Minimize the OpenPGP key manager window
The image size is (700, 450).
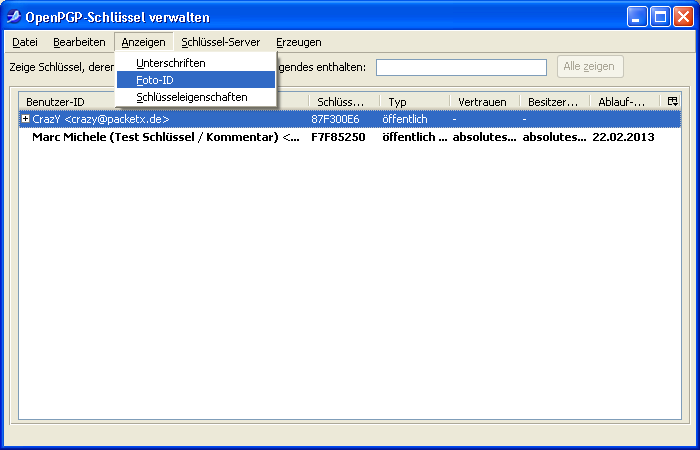point(637,17)
